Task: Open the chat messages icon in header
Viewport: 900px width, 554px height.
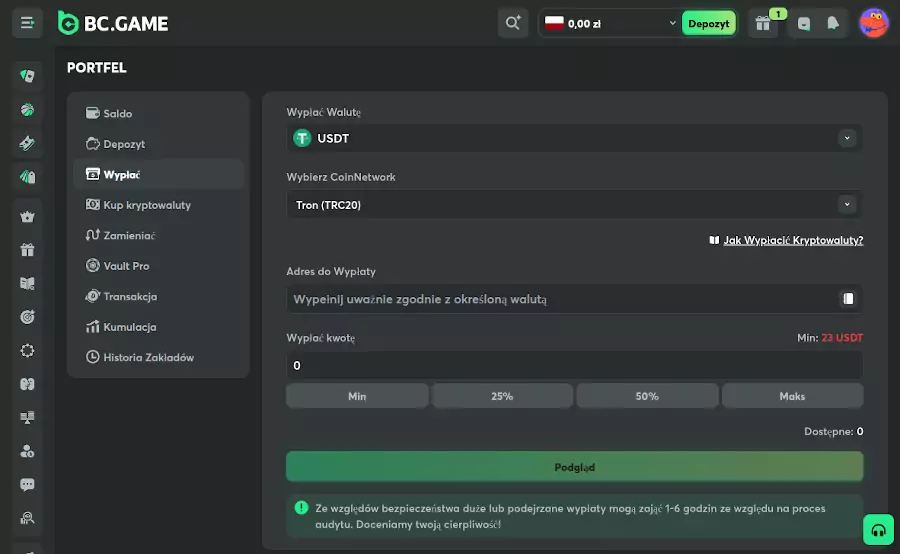Action: (804, 23)
